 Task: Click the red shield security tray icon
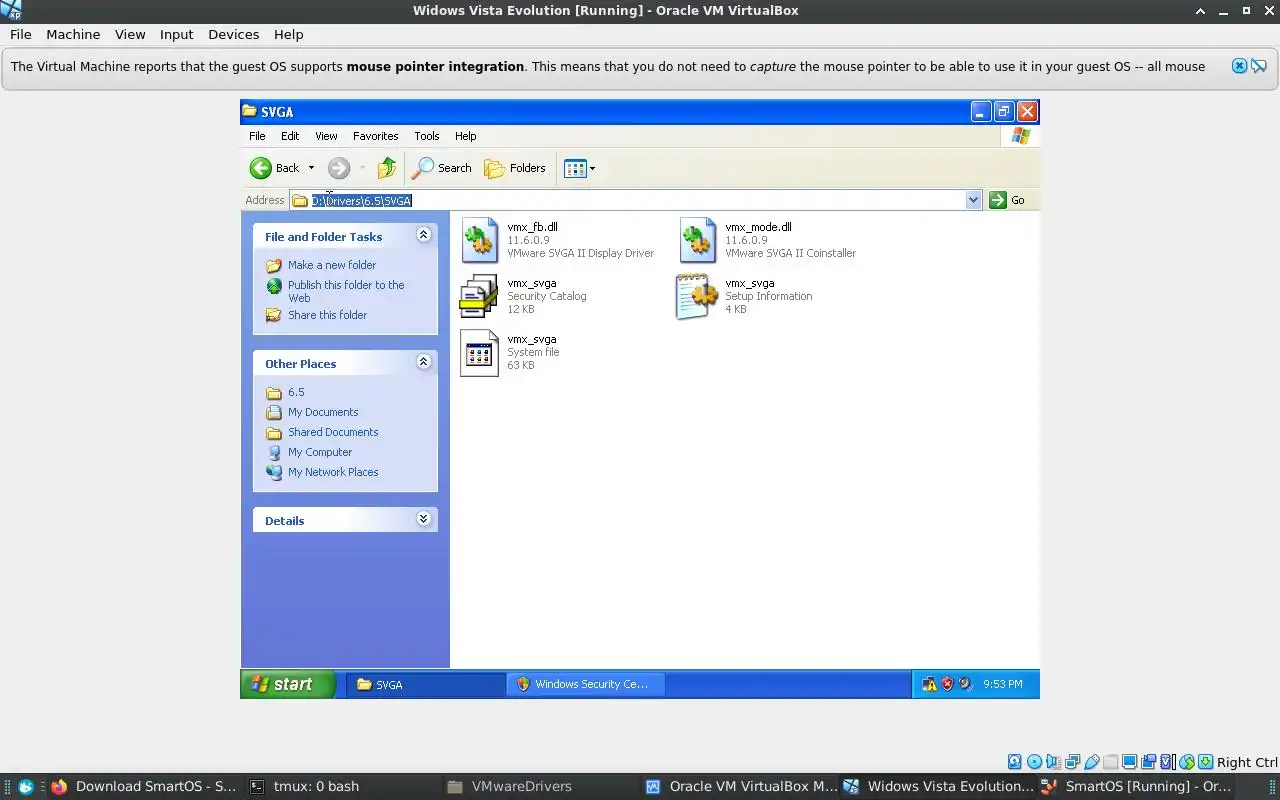(947, 684)
